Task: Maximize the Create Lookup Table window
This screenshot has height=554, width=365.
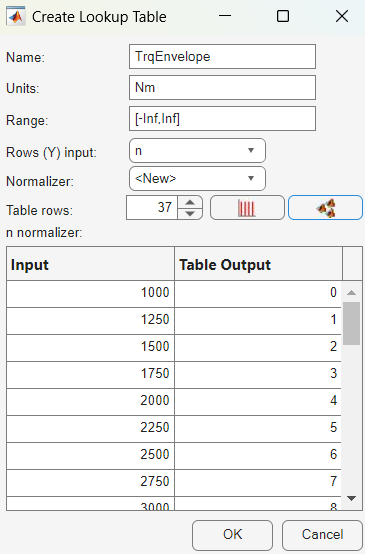Action: (x=283, y=16)
